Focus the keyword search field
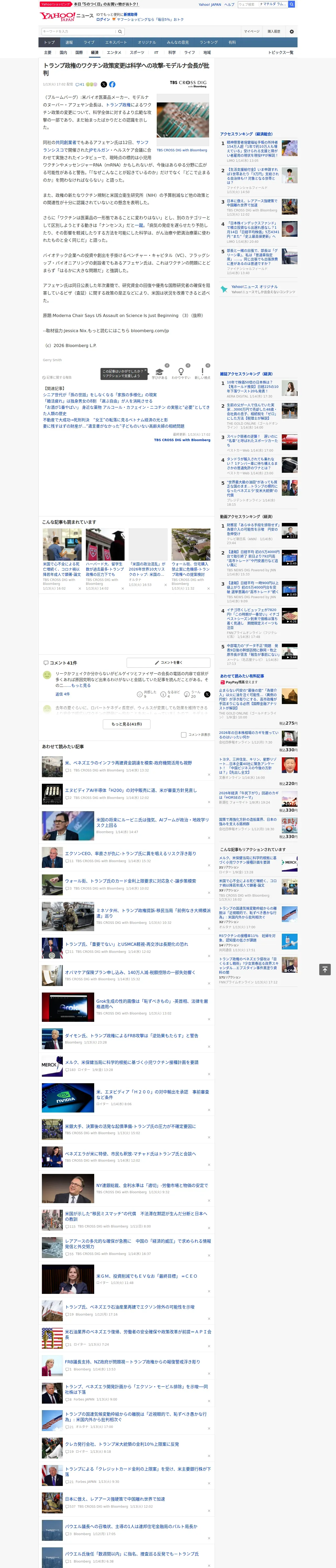Image resolution: width=336 pixels, height=1568 pixels. tap(79, 32)
